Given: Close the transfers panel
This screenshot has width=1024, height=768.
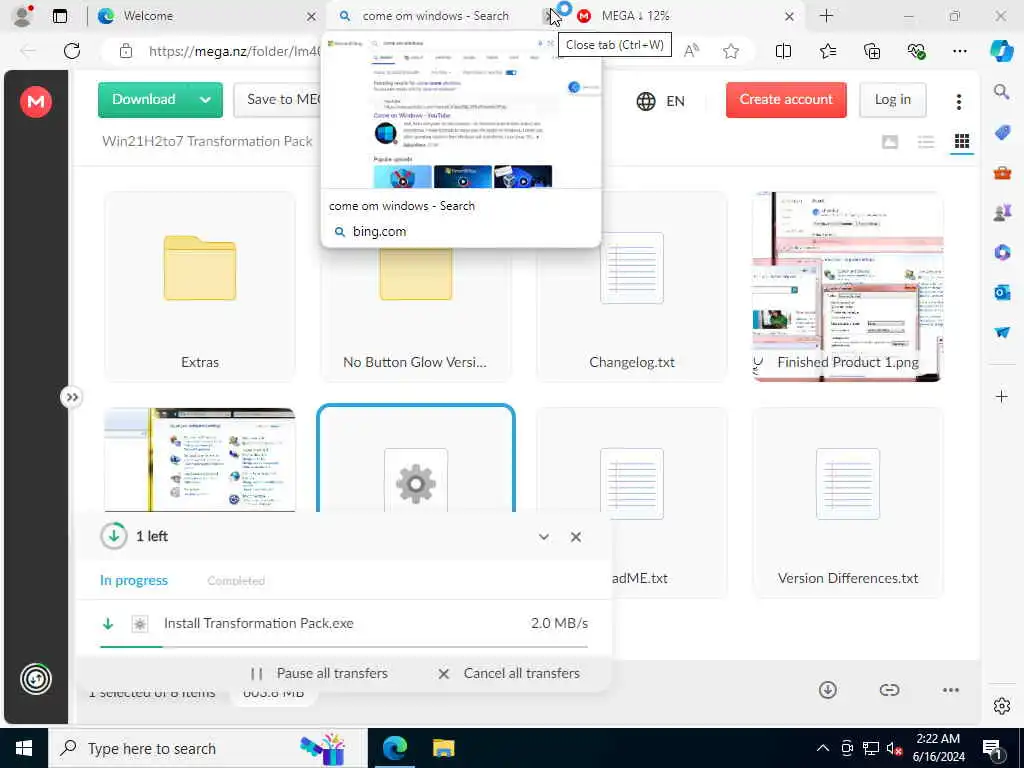Looking at the screenshot, I should tap(575, 537).
